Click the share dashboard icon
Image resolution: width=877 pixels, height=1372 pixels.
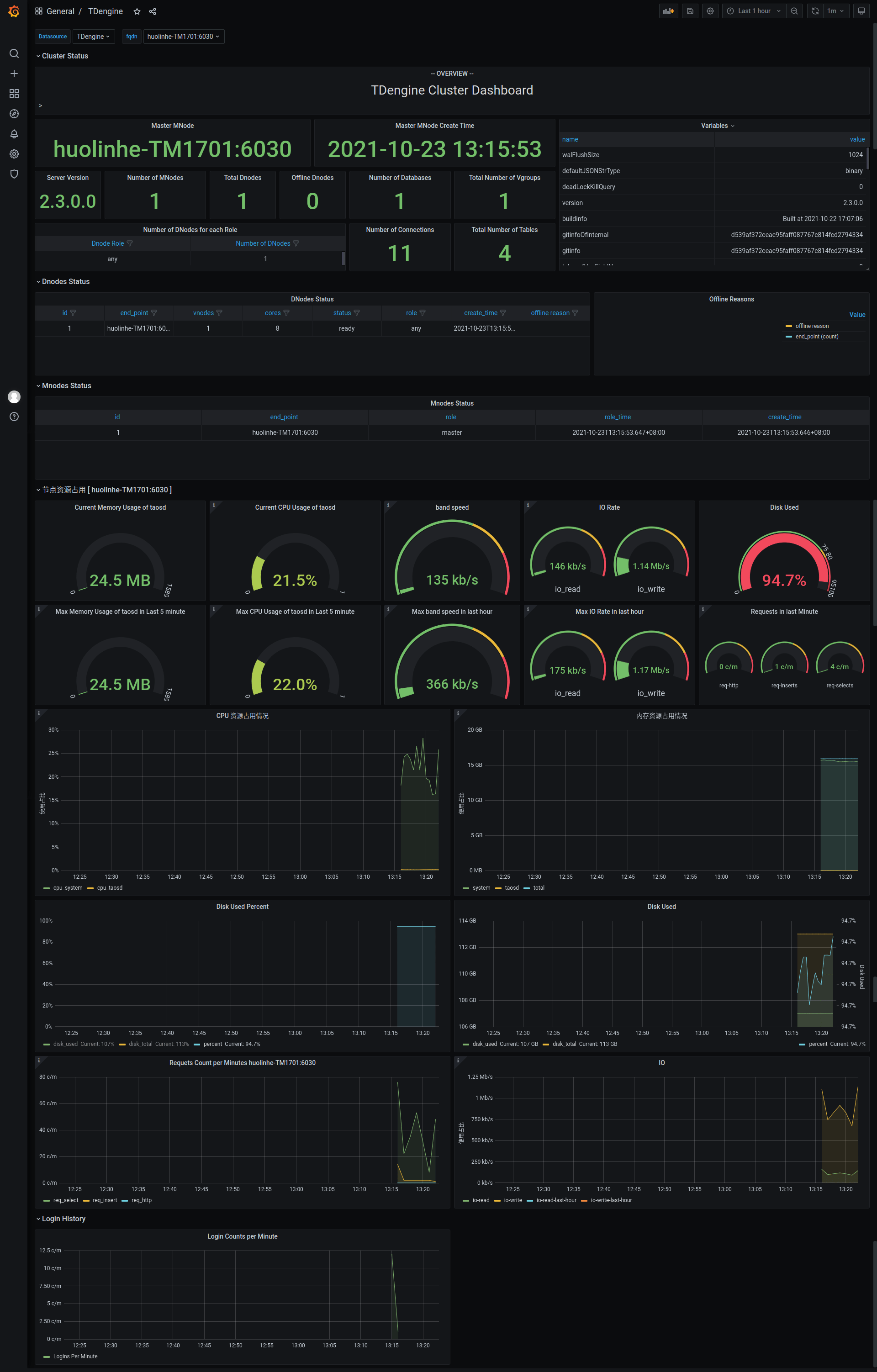153,11
